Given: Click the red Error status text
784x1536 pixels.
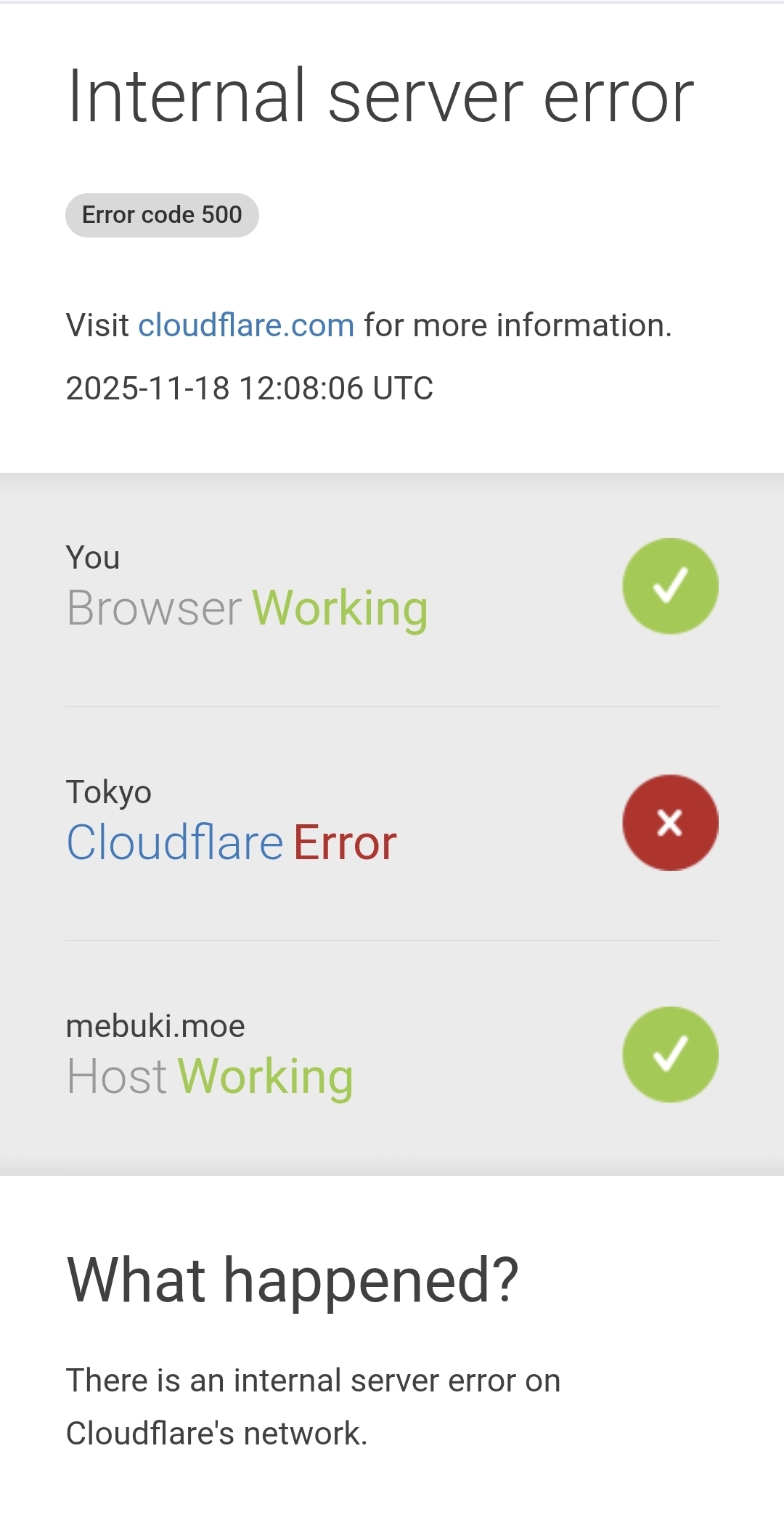Looking at the screenshot, I should [x=345, y=842].
